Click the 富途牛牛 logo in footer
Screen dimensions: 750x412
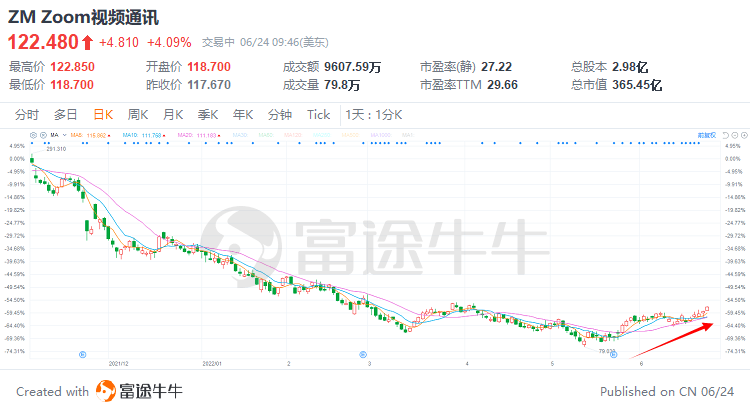click(x=139, y=391)
